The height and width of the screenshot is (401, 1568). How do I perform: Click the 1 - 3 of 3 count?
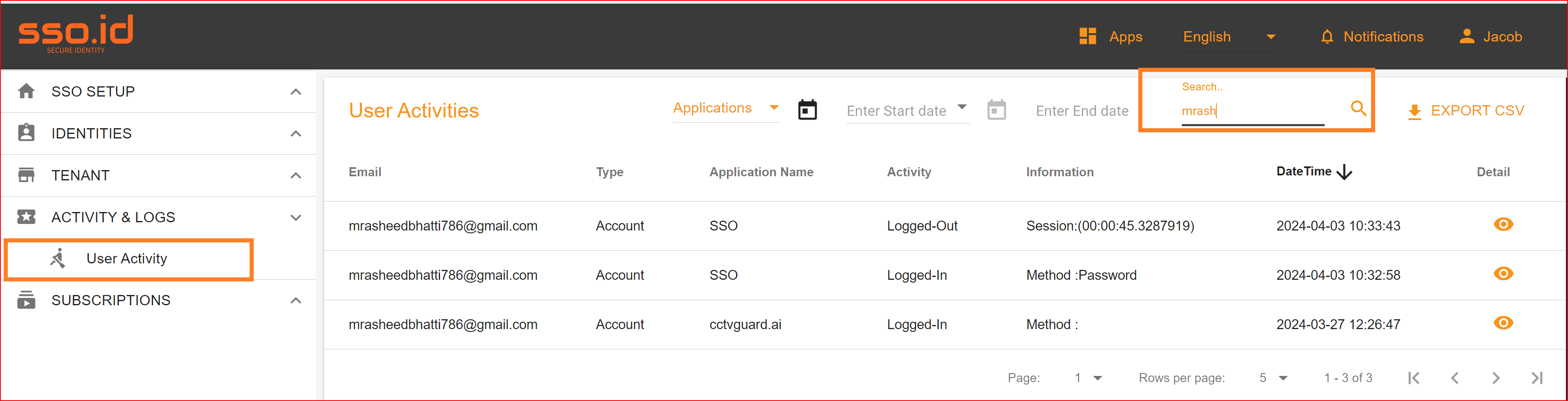coord(1348,378)
